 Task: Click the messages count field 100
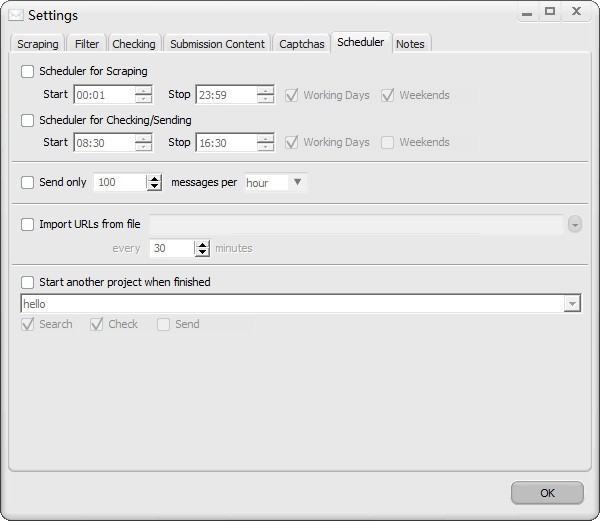pos(120,182)
